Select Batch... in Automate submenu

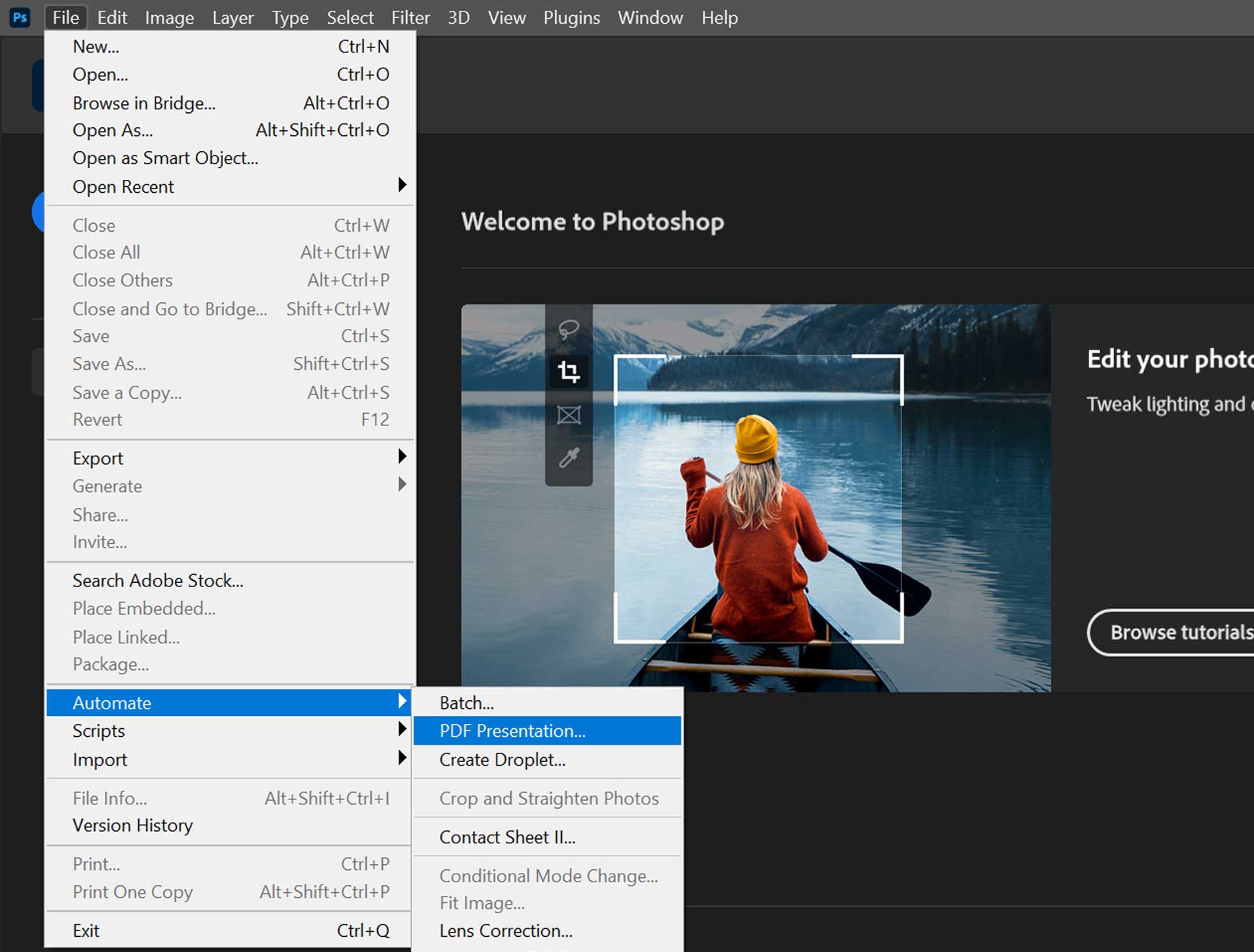548,703
